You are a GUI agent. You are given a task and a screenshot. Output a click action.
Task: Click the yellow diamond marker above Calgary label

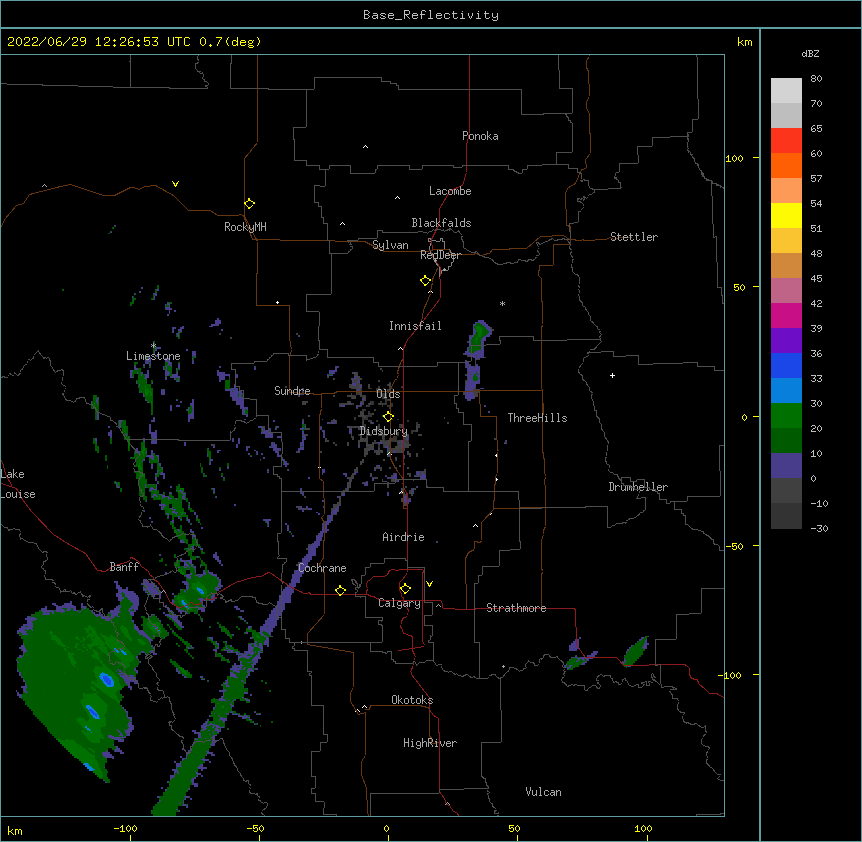[405, 589]
